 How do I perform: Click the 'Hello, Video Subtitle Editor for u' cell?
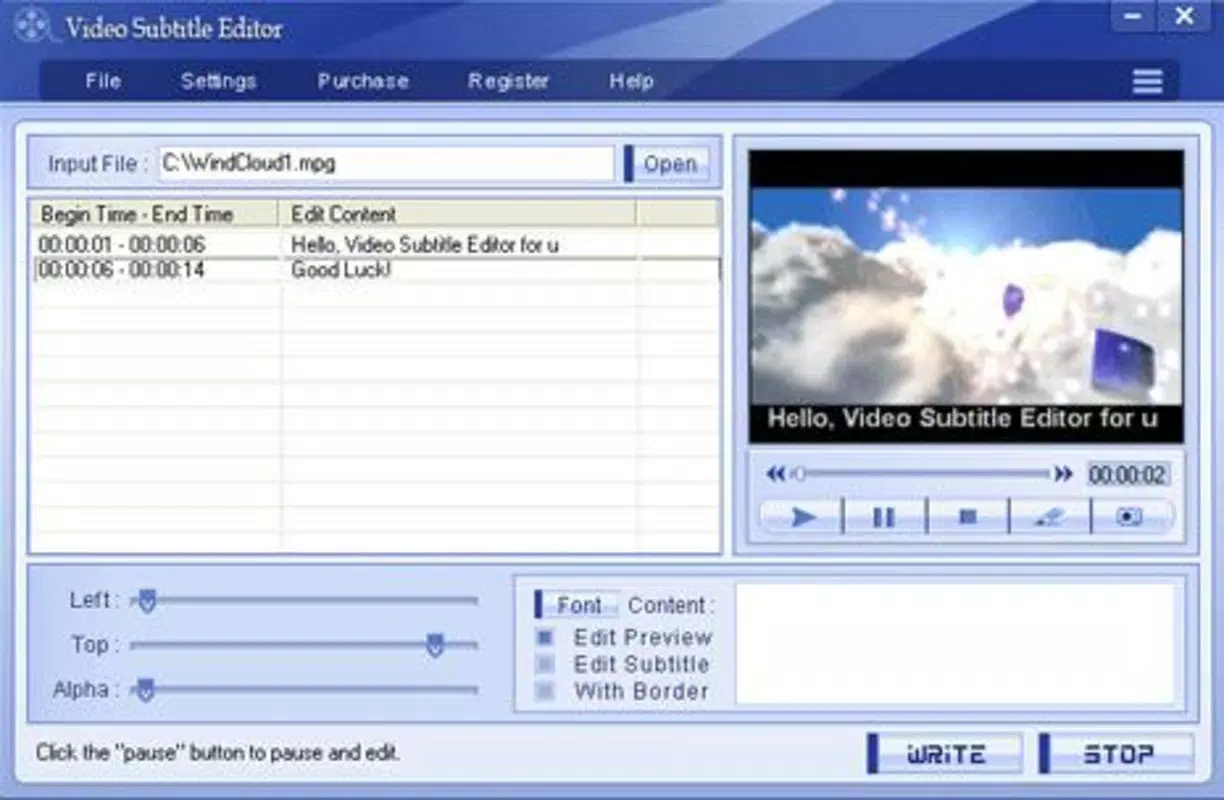click(425, 244)
